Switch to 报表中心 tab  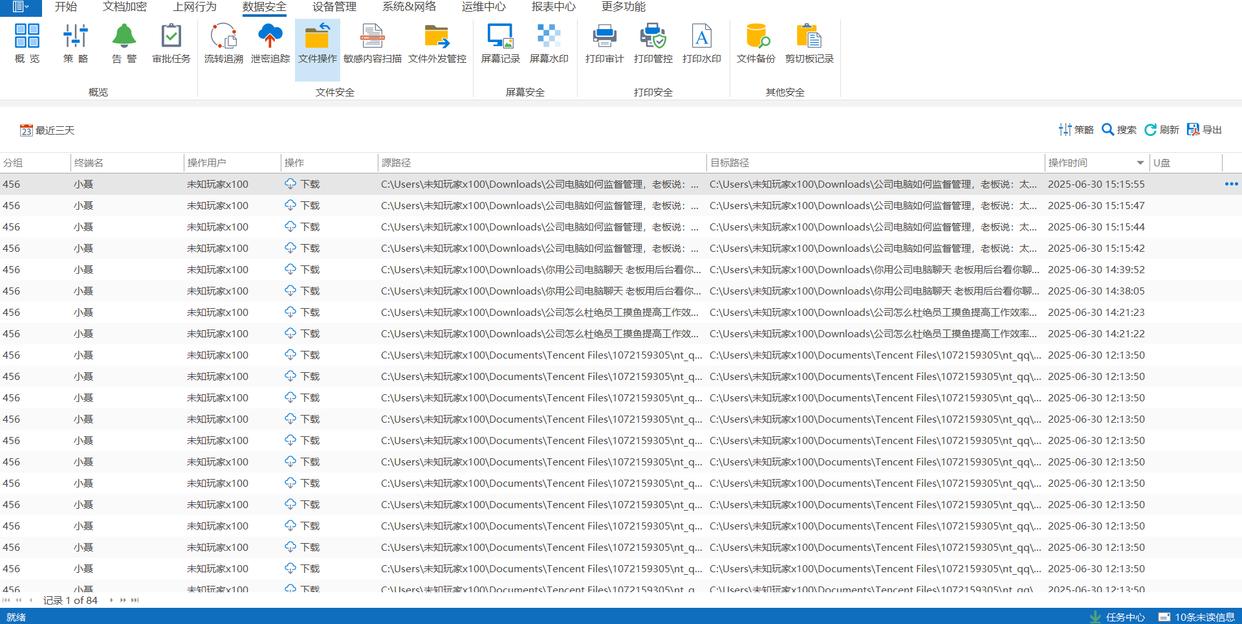[x=553, y=7]
